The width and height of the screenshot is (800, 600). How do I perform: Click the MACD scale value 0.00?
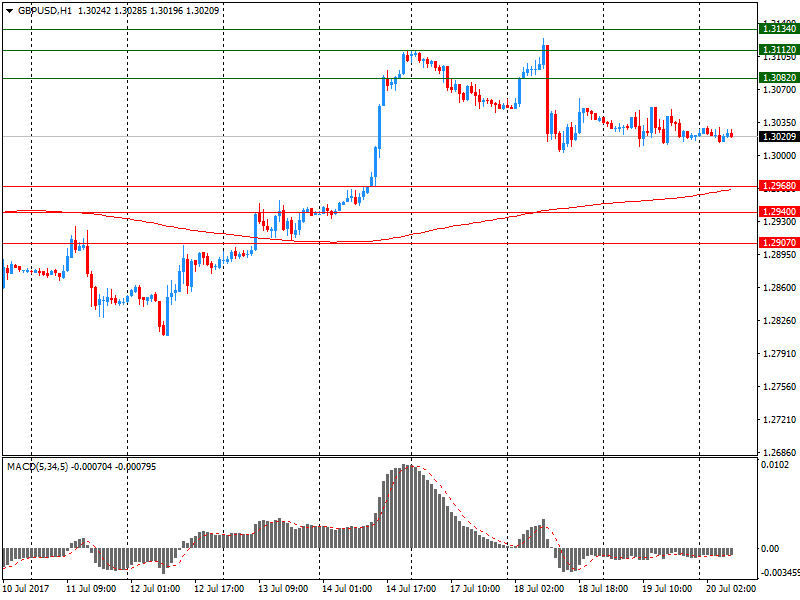click(770, 548)
